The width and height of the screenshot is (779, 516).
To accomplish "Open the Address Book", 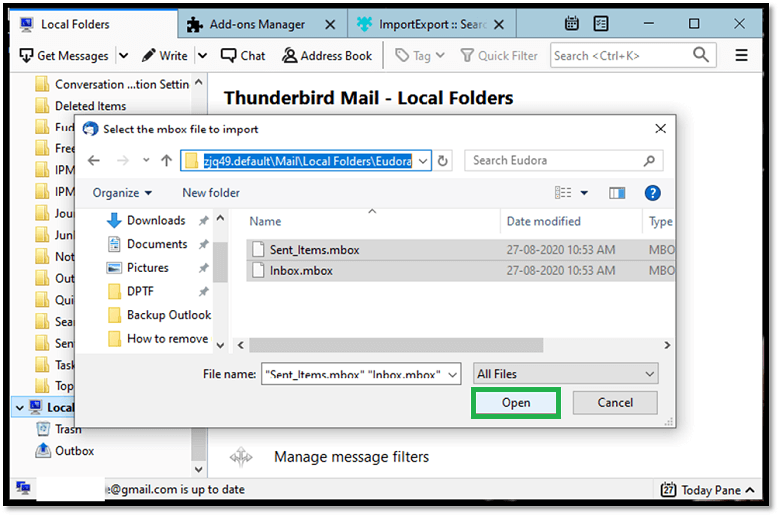I will coord(327,56).
